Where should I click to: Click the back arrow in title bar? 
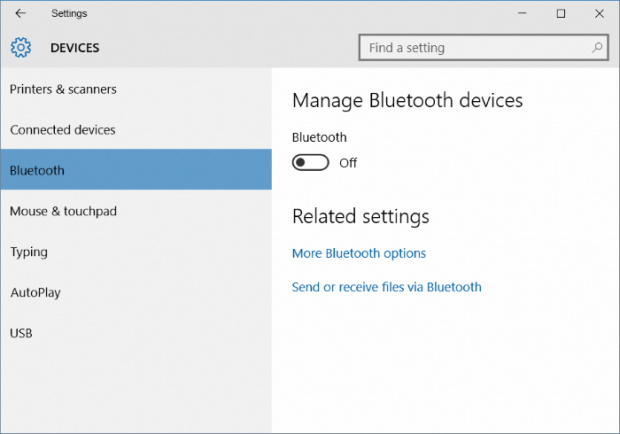tap(21, 13)
